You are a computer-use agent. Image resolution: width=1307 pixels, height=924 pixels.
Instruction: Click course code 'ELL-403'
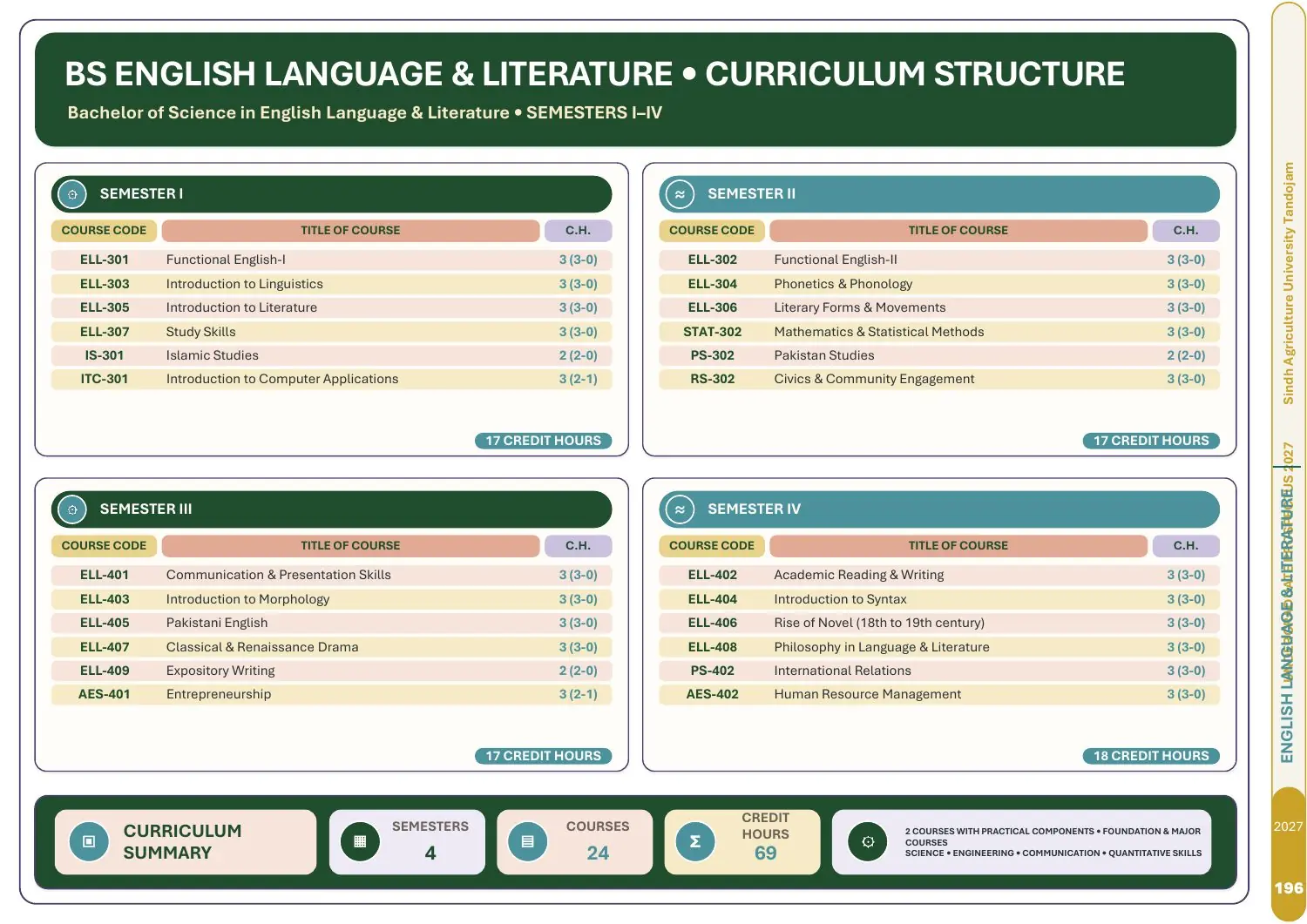(x=105, y=599)
